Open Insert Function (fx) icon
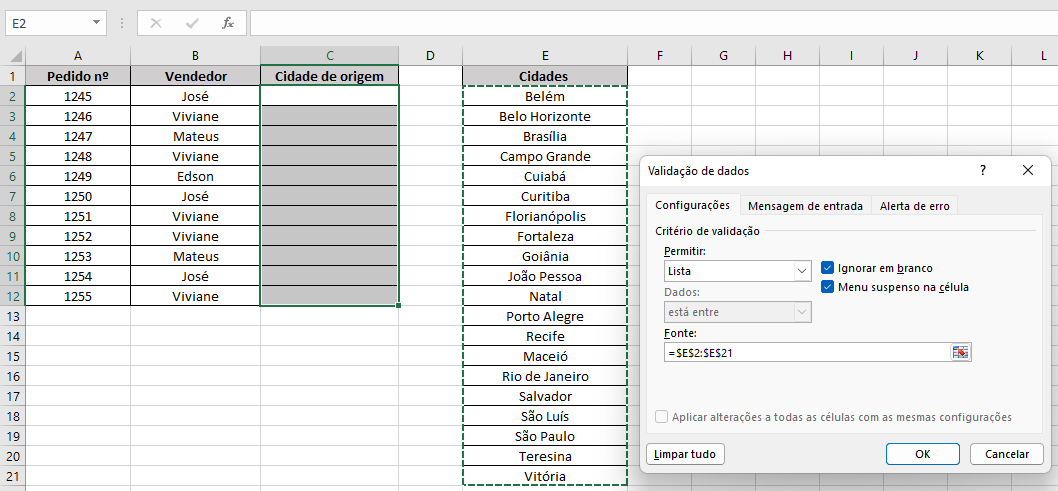Viewport: 1058px width, 491px height. (x=228, y=23)
